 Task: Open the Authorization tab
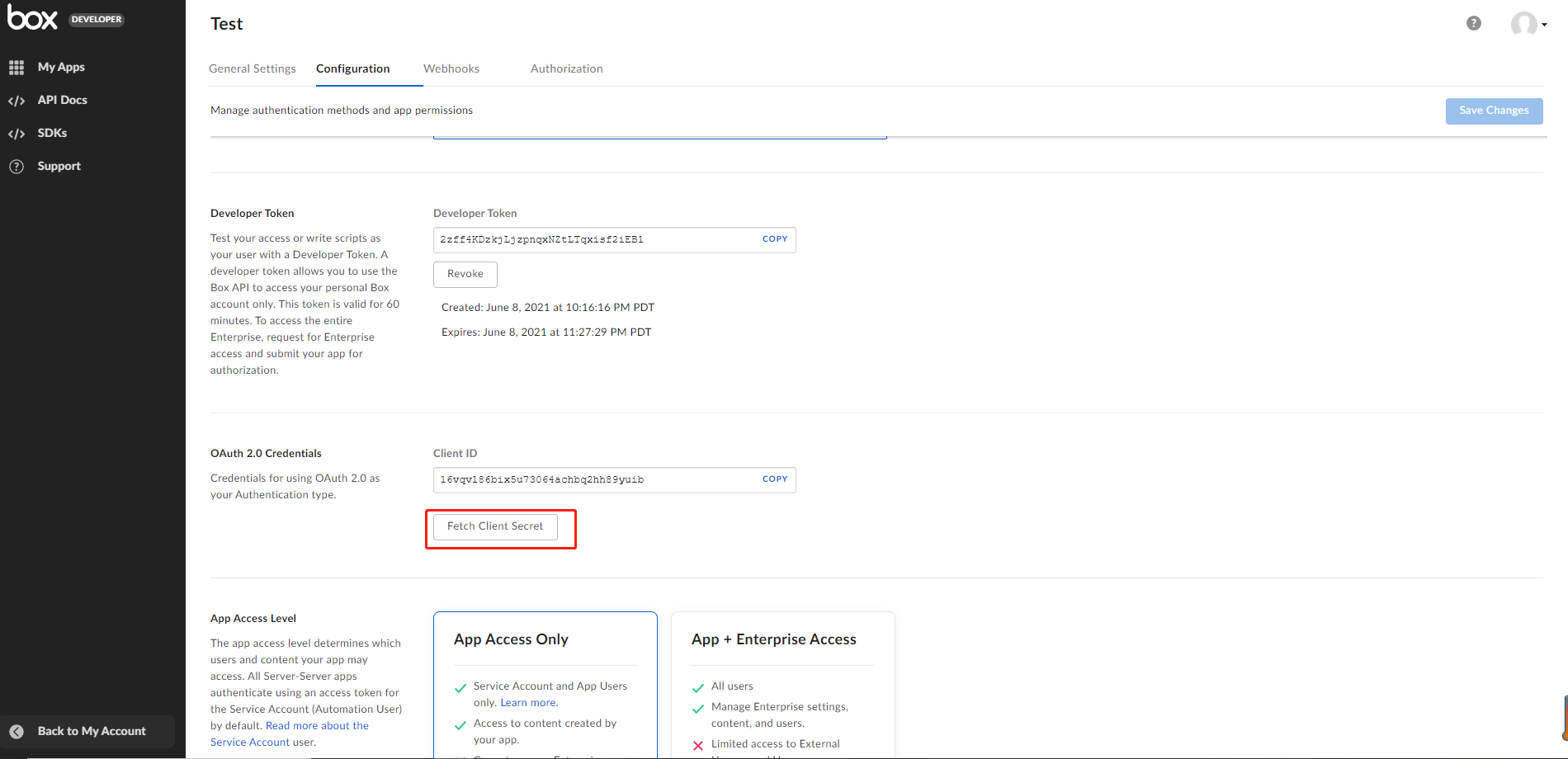566,68
